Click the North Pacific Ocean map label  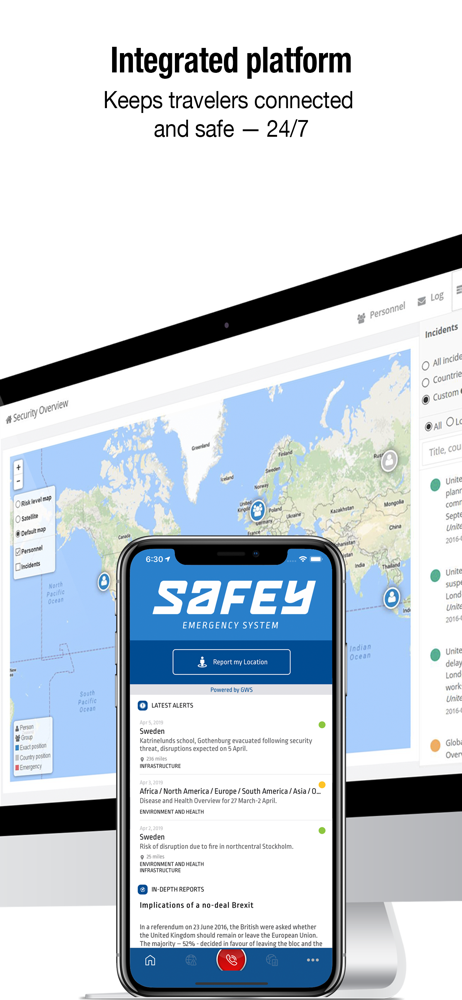56,593
